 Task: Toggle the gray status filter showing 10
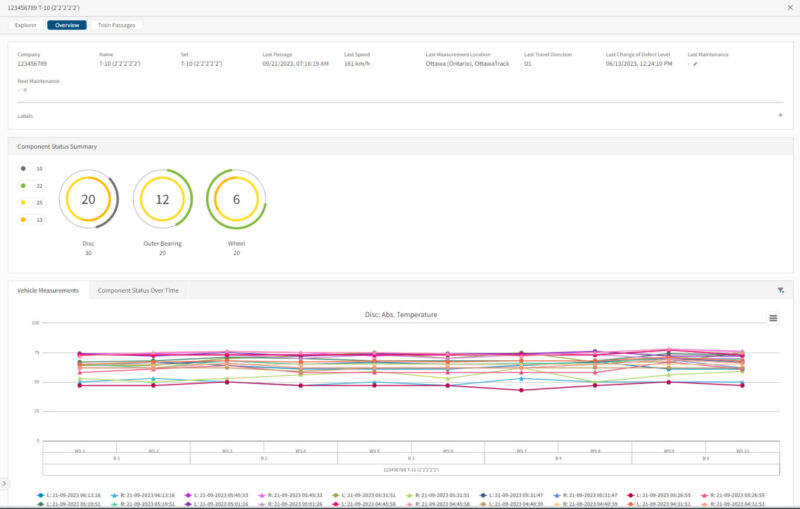pos(32,169)
